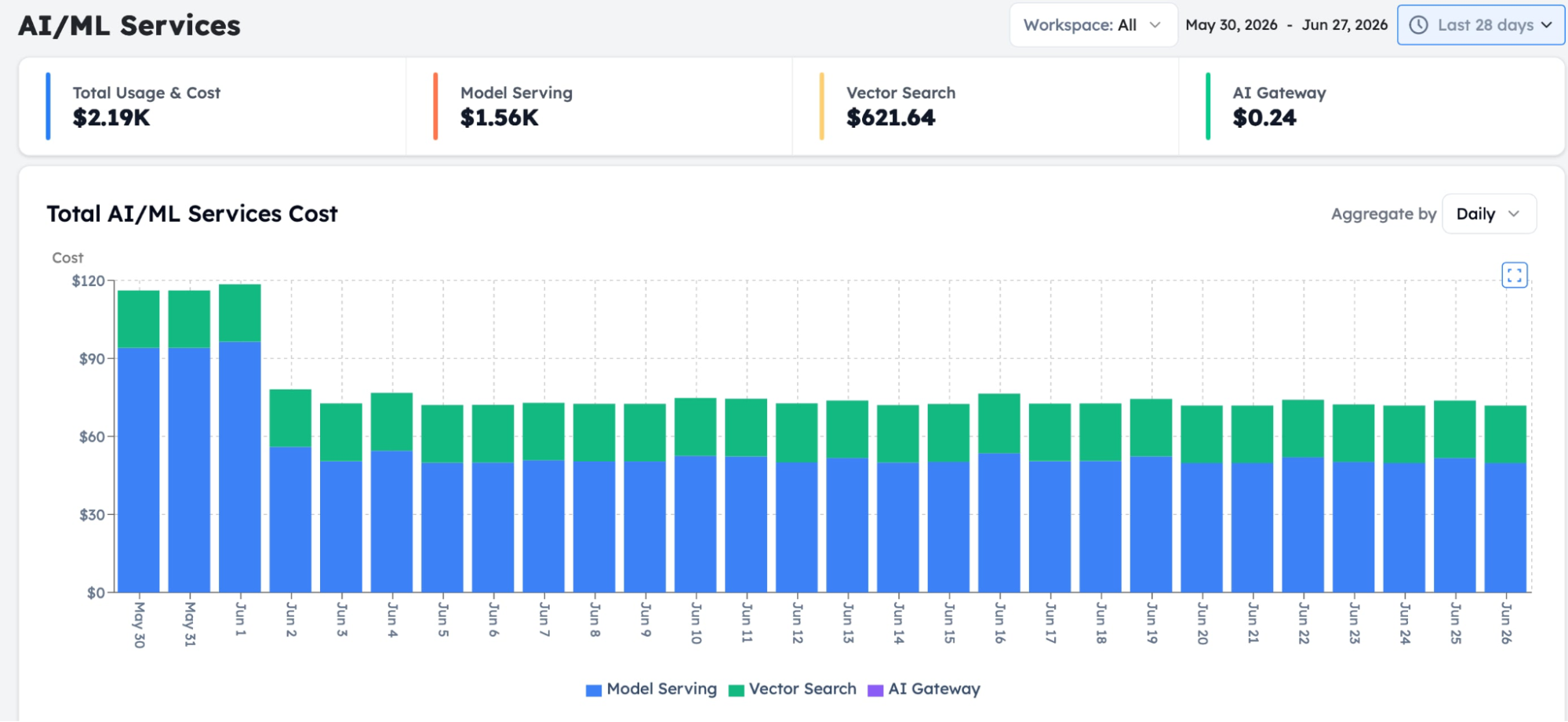Click the $60 y-axis label
Viewport: 1568px width, 722px height.
click(92, 437)
